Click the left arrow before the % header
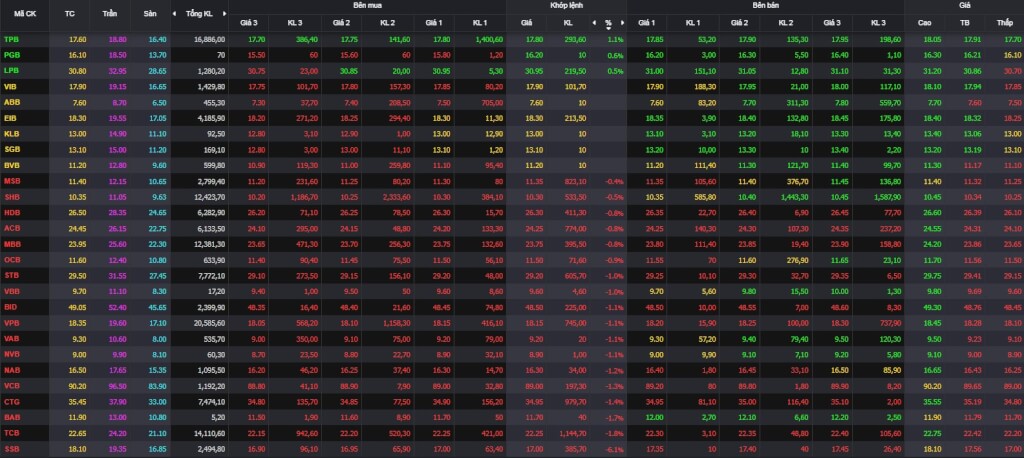The image size is (1024, 458). (x=594, y=23)
